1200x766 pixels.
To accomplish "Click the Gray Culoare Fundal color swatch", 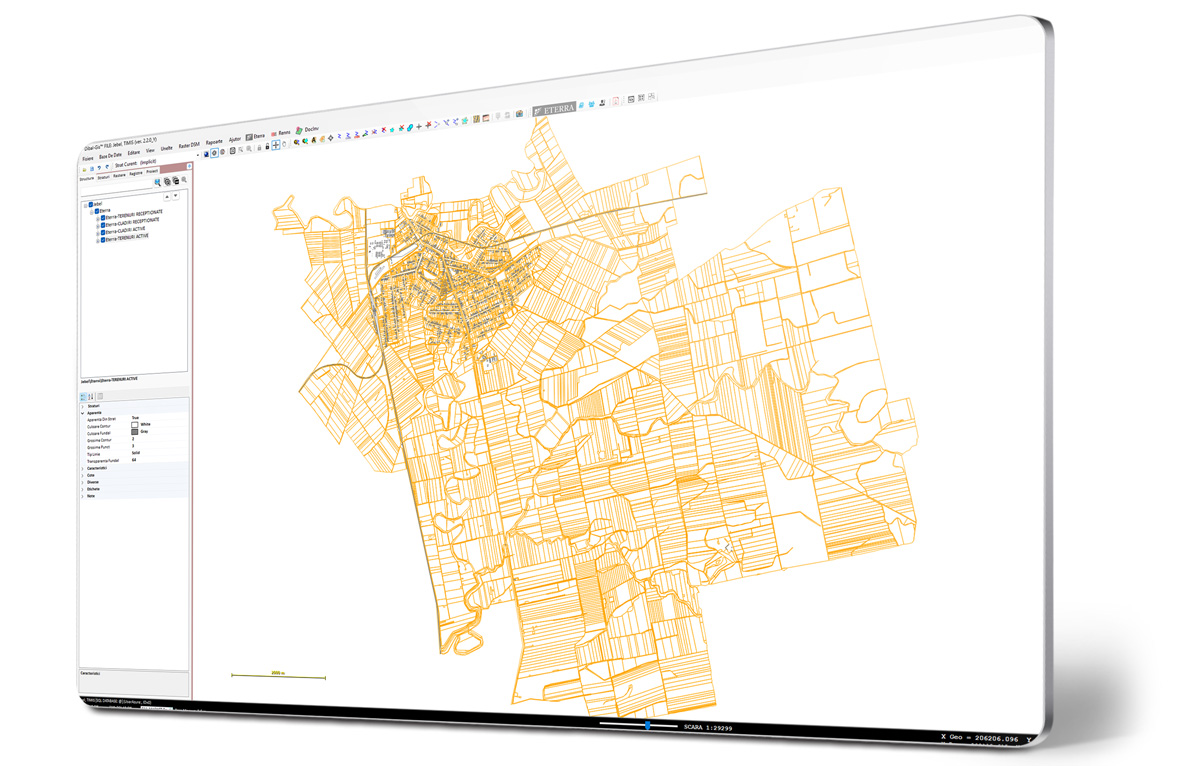I will pos(134,432).
